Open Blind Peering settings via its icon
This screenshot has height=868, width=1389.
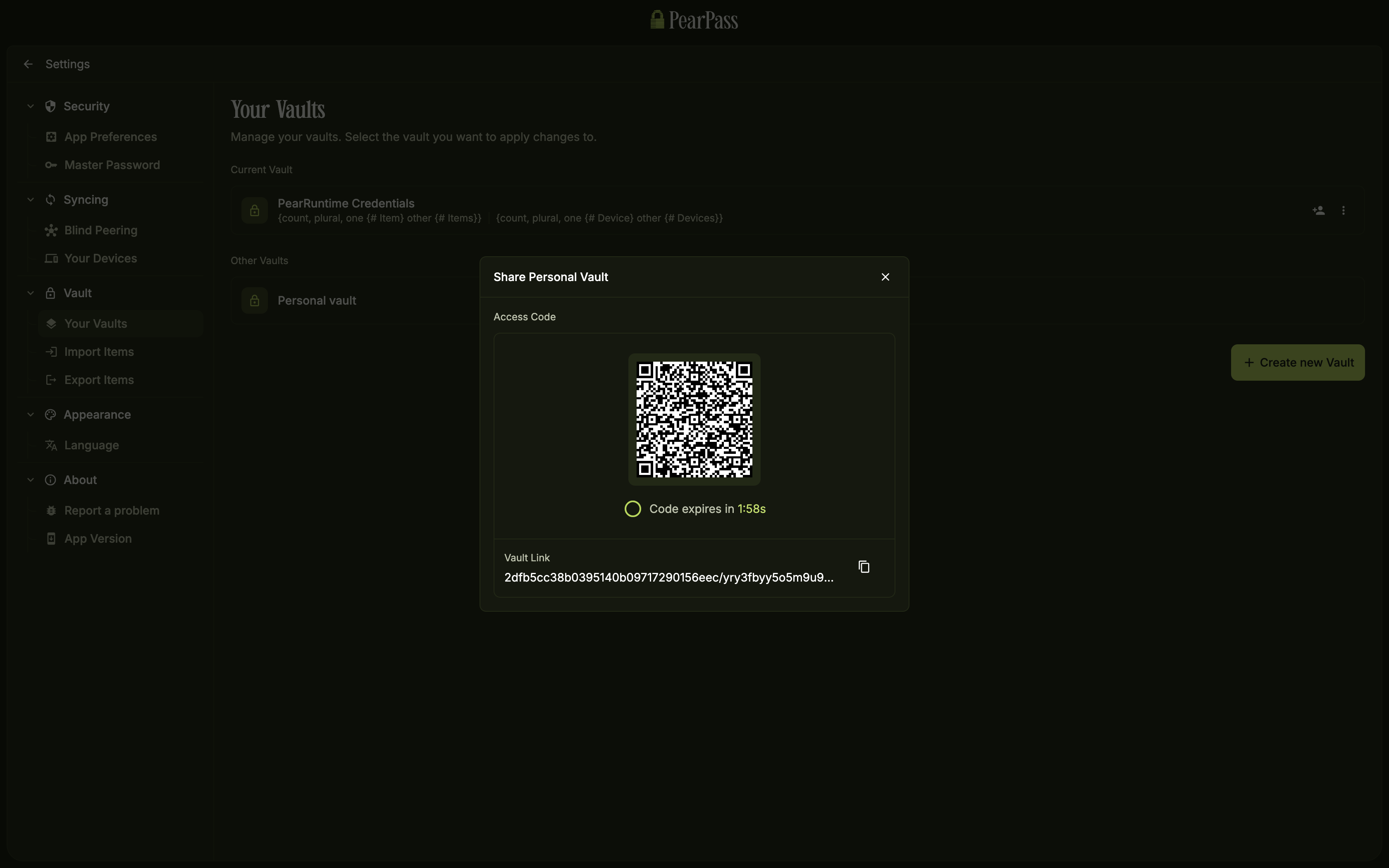51,230
